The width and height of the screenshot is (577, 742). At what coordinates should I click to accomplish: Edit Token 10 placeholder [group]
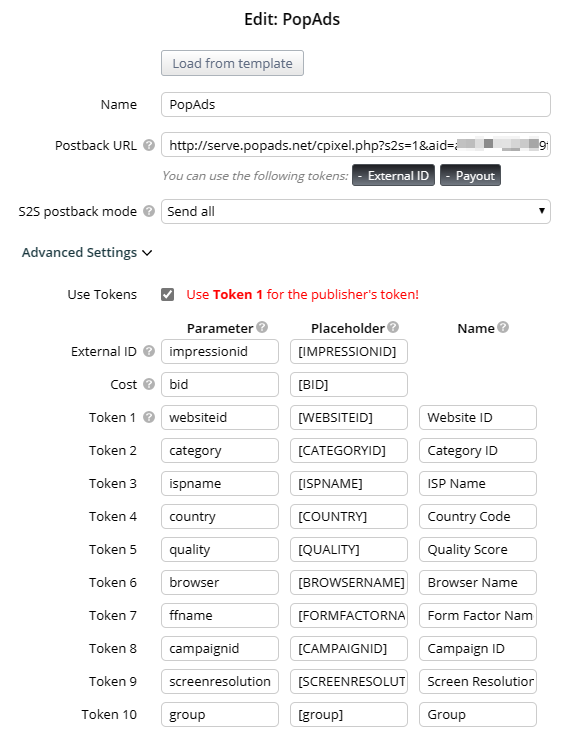click(x=349, y=714)
